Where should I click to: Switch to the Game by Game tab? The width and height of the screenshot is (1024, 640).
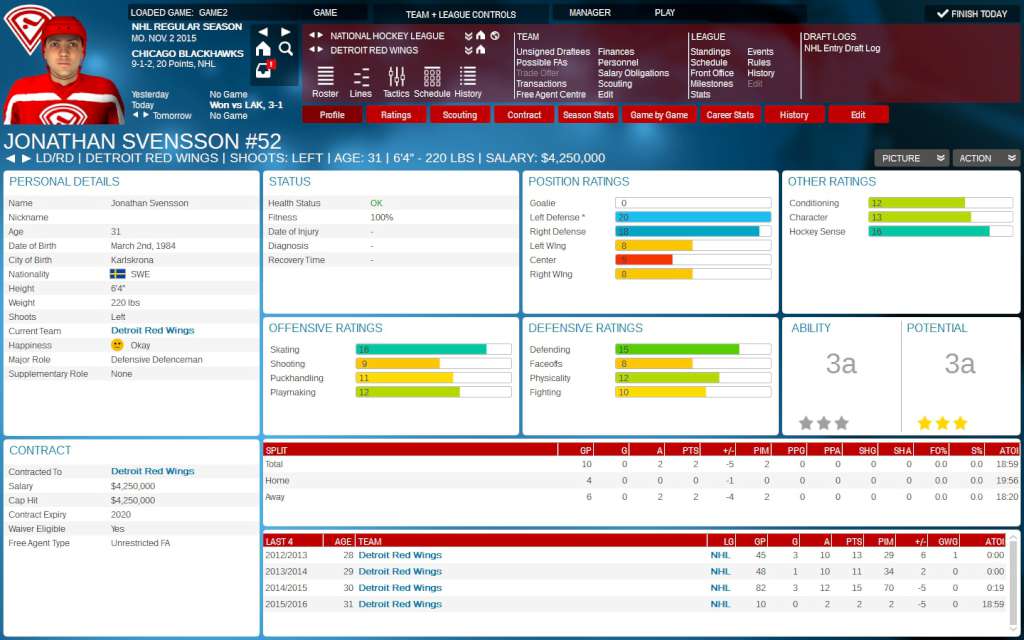pyautogui.click(x=661, y=115)
